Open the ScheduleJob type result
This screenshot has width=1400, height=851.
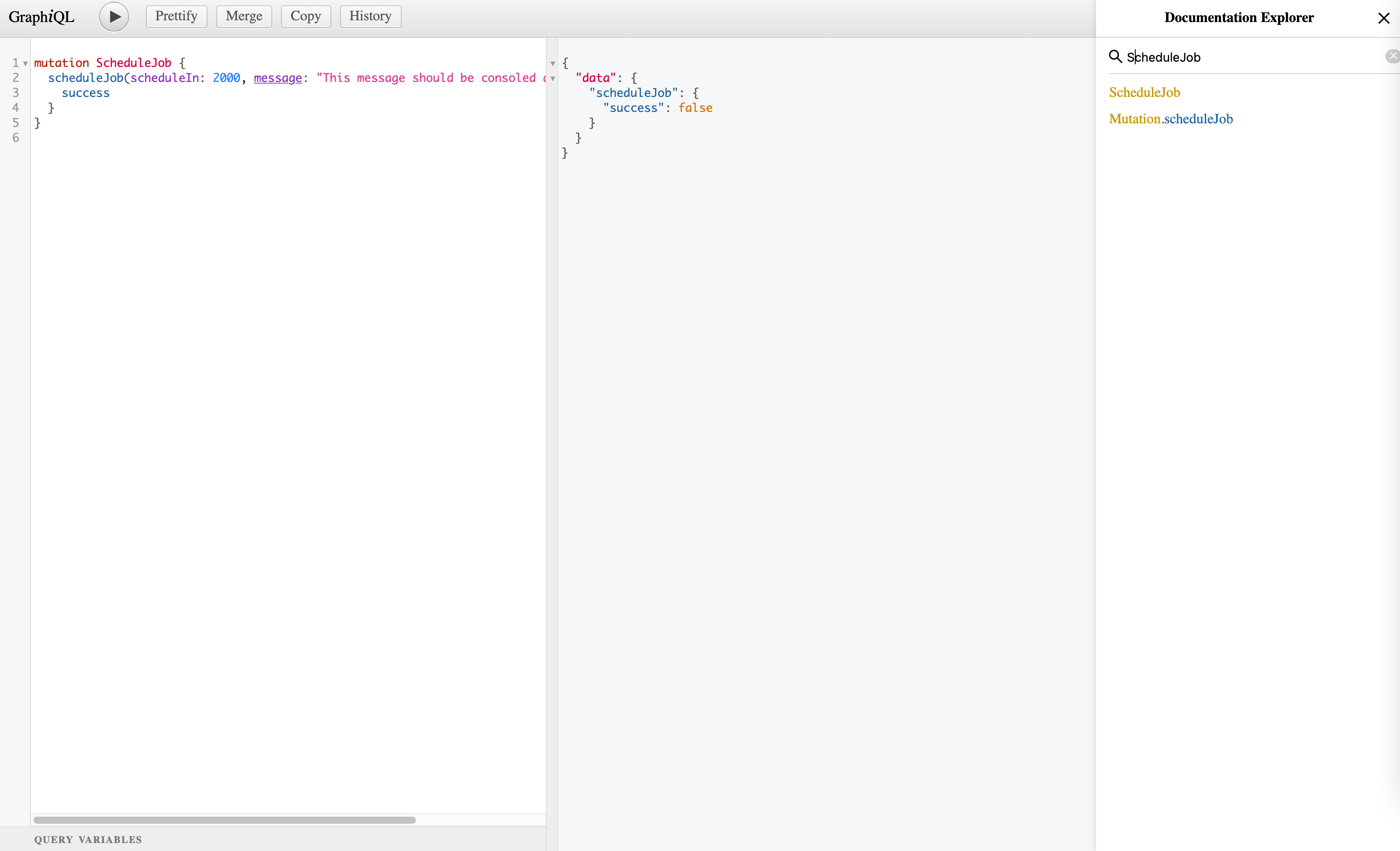[1144, 92]
